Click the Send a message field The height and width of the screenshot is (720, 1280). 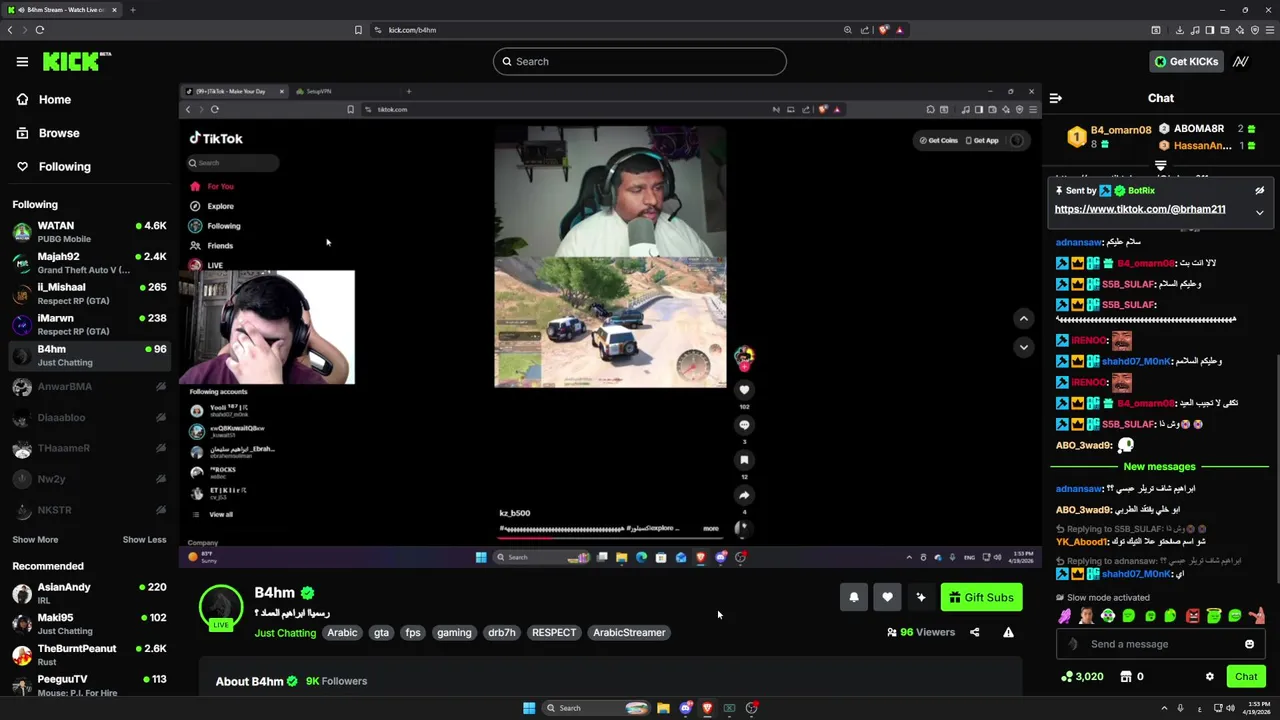click(x=1160, y=644)
